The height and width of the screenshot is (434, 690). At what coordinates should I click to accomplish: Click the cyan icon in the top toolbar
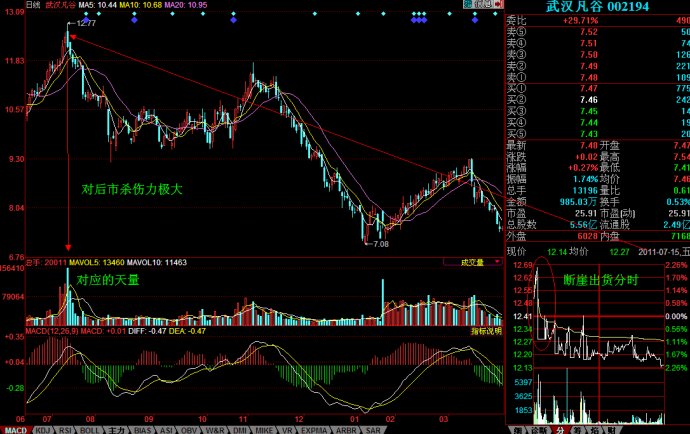(468, 4)
